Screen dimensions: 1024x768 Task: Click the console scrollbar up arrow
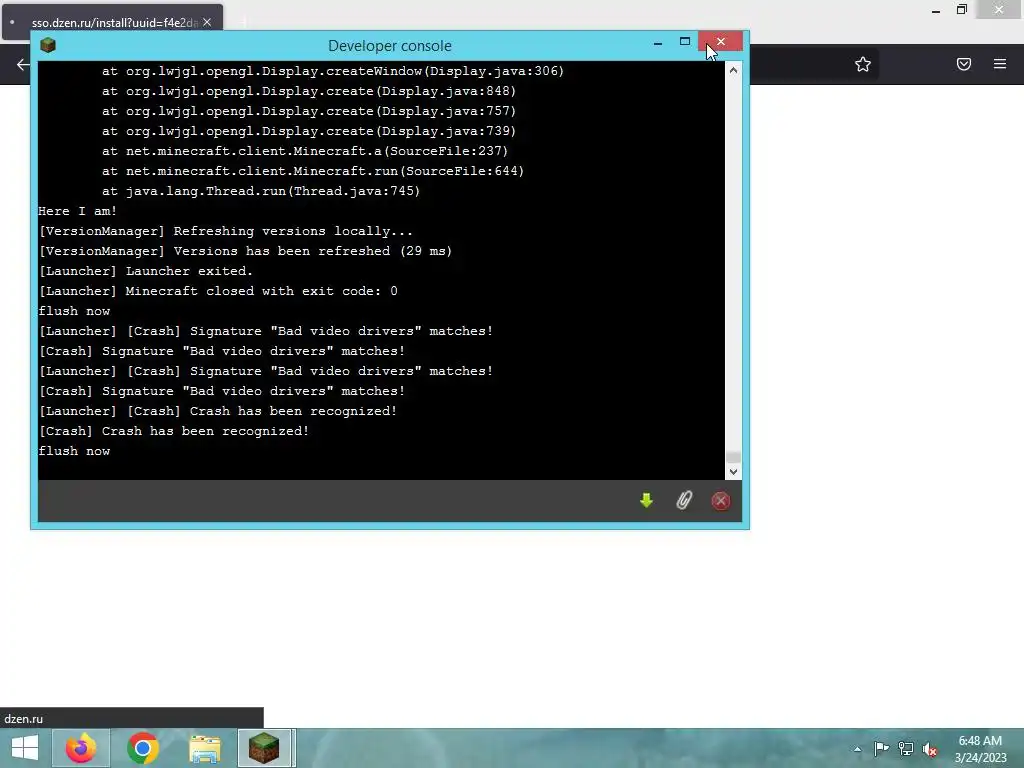pos(733,70)
